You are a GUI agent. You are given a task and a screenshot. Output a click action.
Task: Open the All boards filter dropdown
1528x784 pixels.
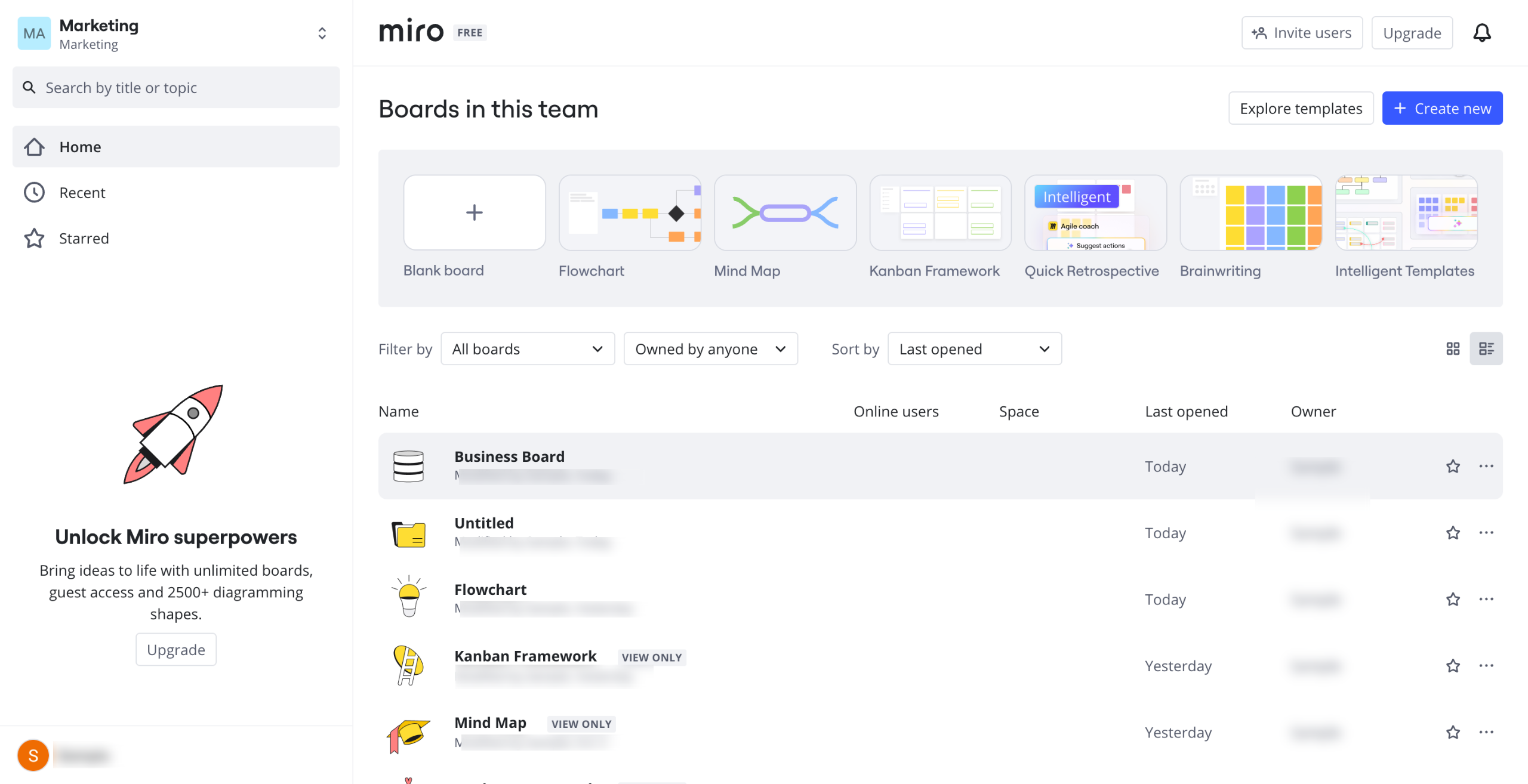point(528,349)
